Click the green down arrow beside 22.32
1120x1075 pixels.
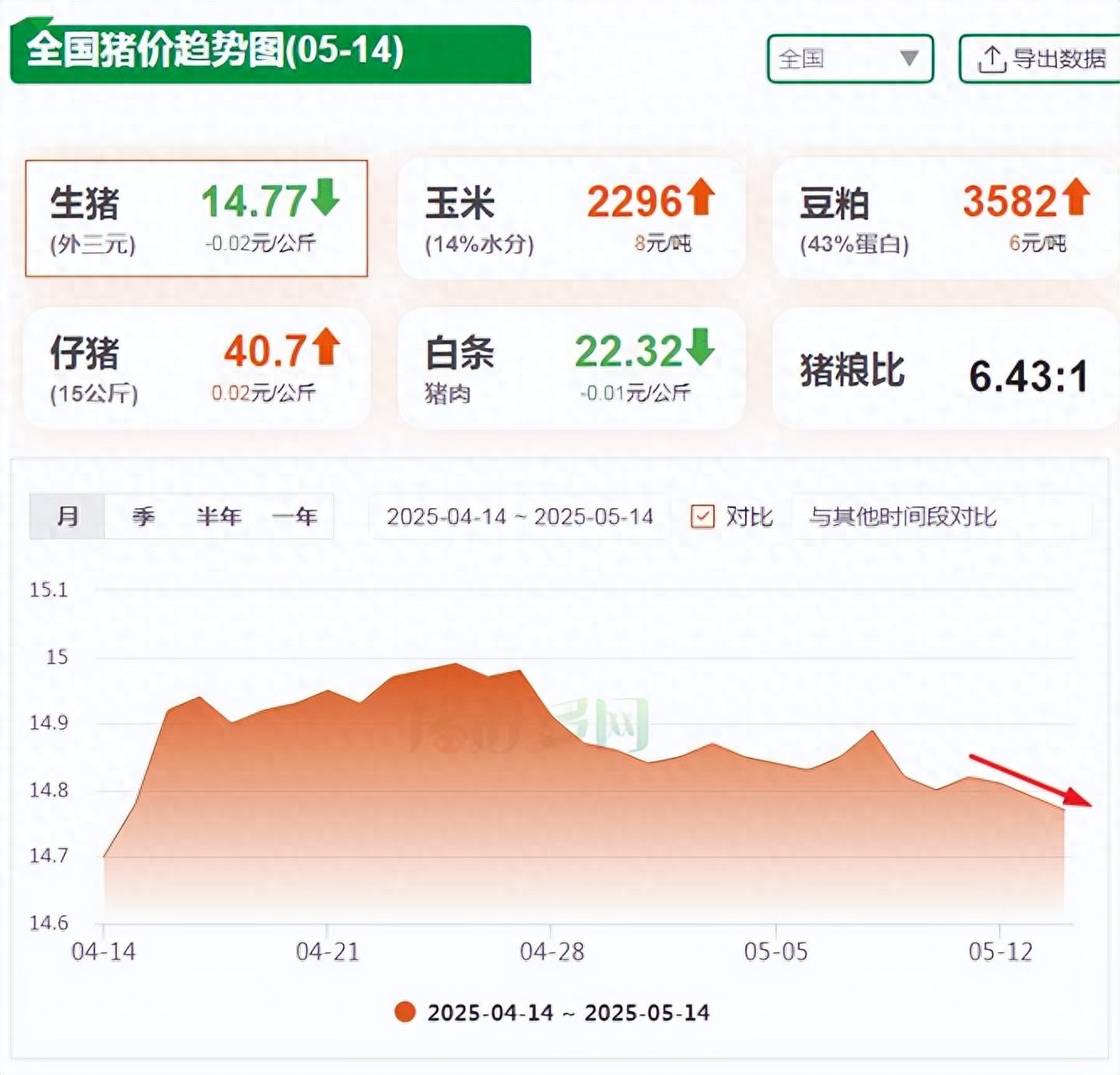click(x=700, y=347)
